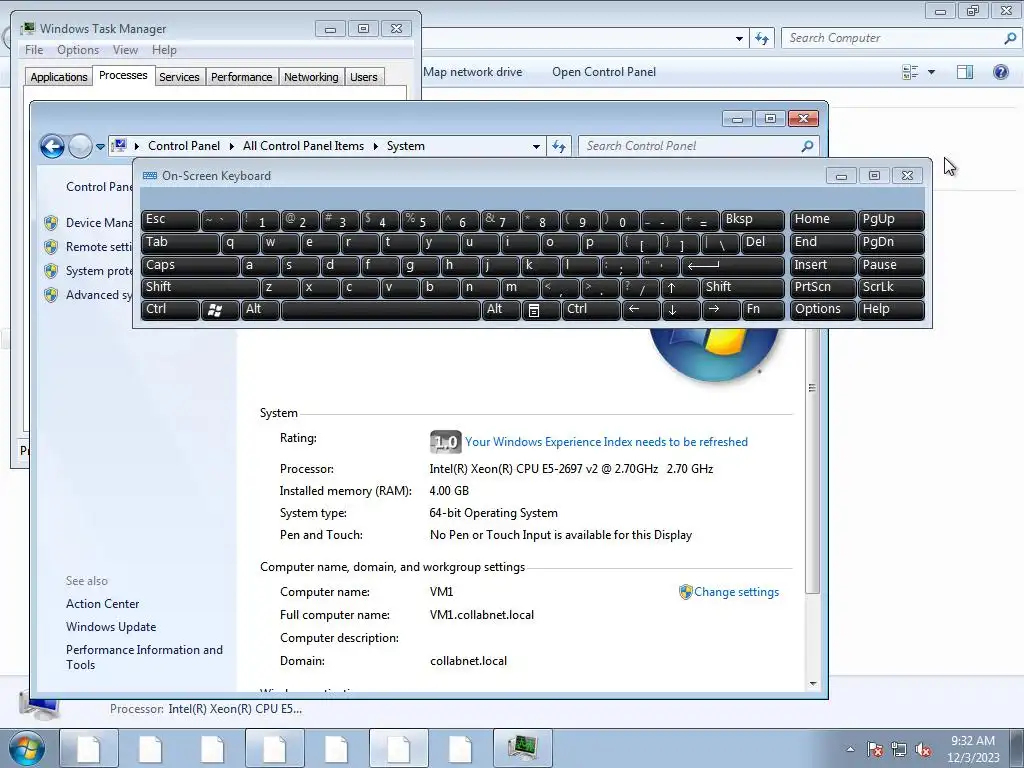Image resolution: width=1024 pixels, height=768 pixels.
Task: Expand address bar history dropdown in System window
Action: pyautogui.click(x=536, y=146)
